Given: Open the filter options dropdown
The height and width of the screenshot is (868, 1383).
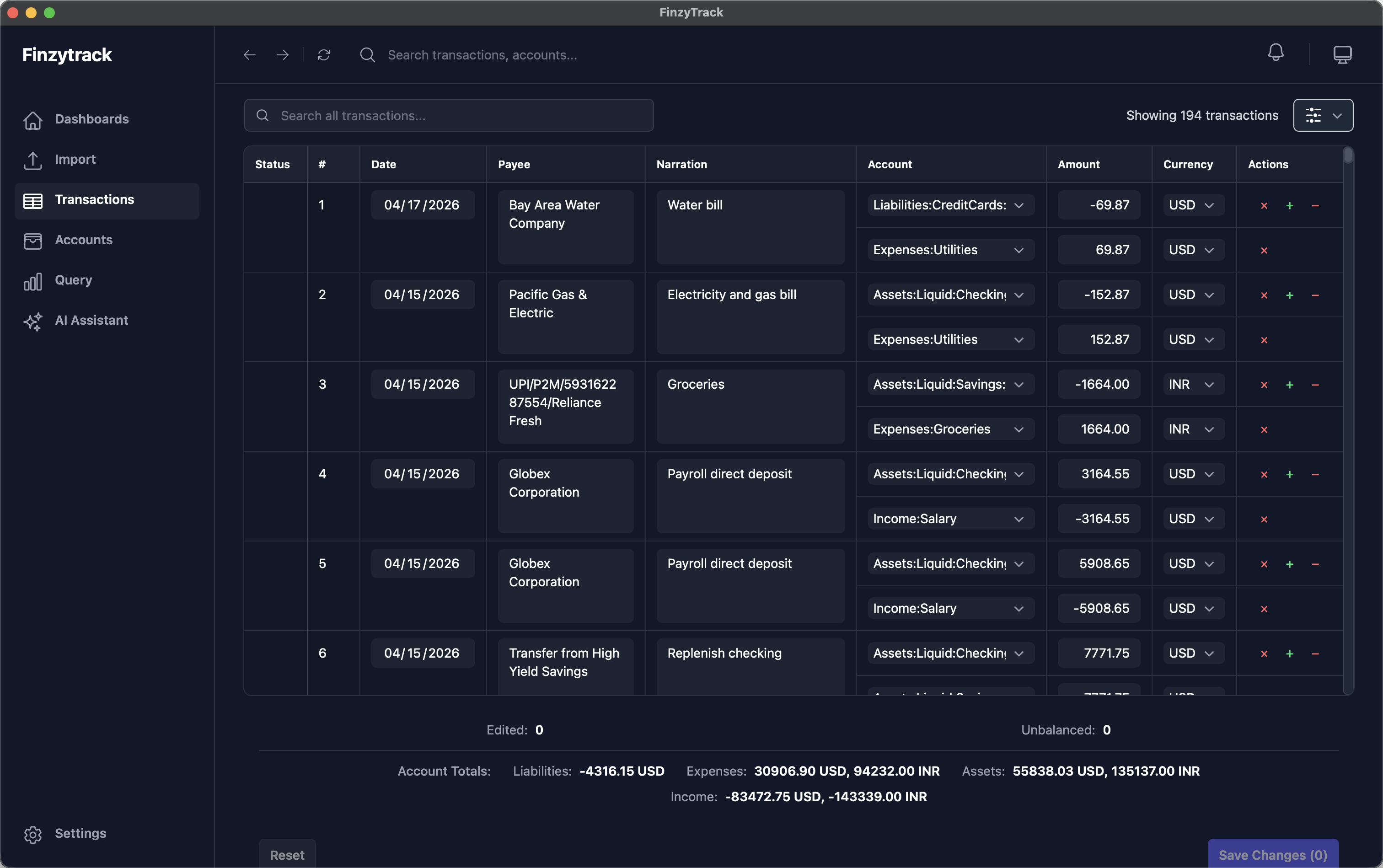Looking at the screenshot, I should pos(1323,115).
